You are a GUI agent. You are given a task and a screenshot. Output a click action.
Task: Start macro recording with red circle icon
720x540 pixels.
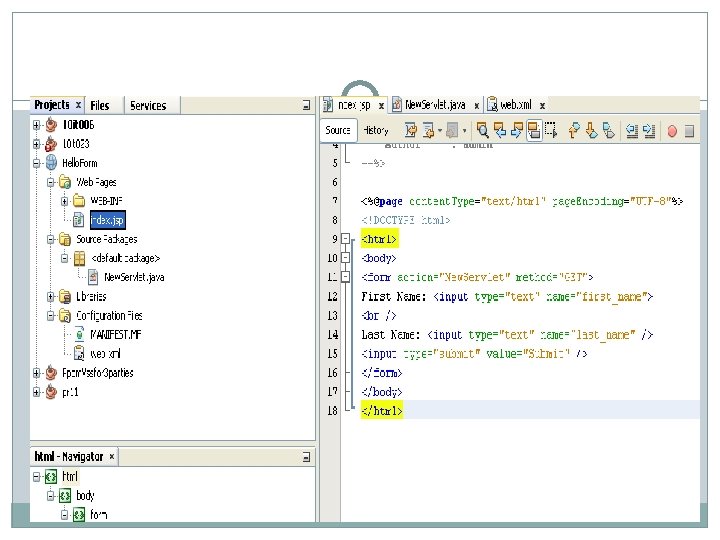pos(673,130)
